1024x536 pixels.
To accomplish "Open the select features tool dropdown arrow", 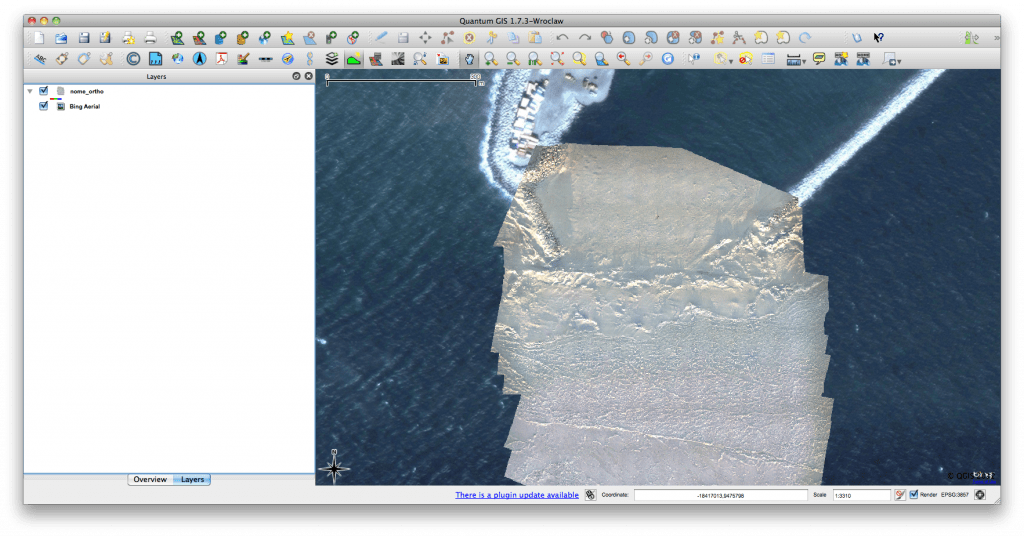I will (x=731, y=61).
